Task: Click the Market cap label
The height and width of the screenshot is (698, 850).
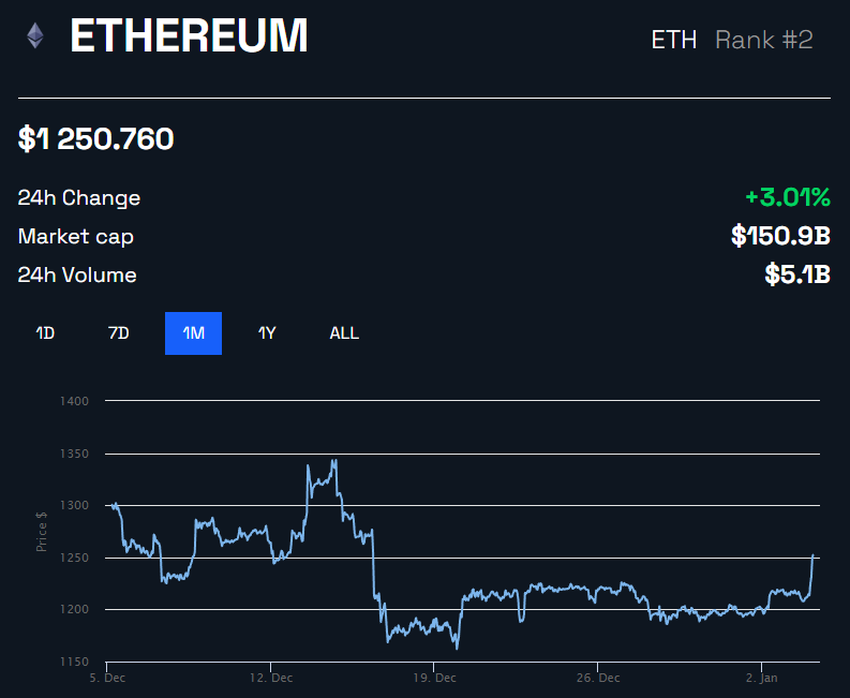Action: 76,237
